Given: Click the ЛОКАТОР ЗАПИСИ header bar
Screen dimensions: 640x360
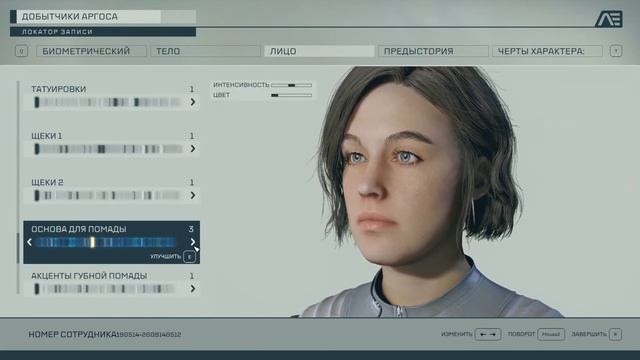Looking at the screenshot, I should click(103, 32).
